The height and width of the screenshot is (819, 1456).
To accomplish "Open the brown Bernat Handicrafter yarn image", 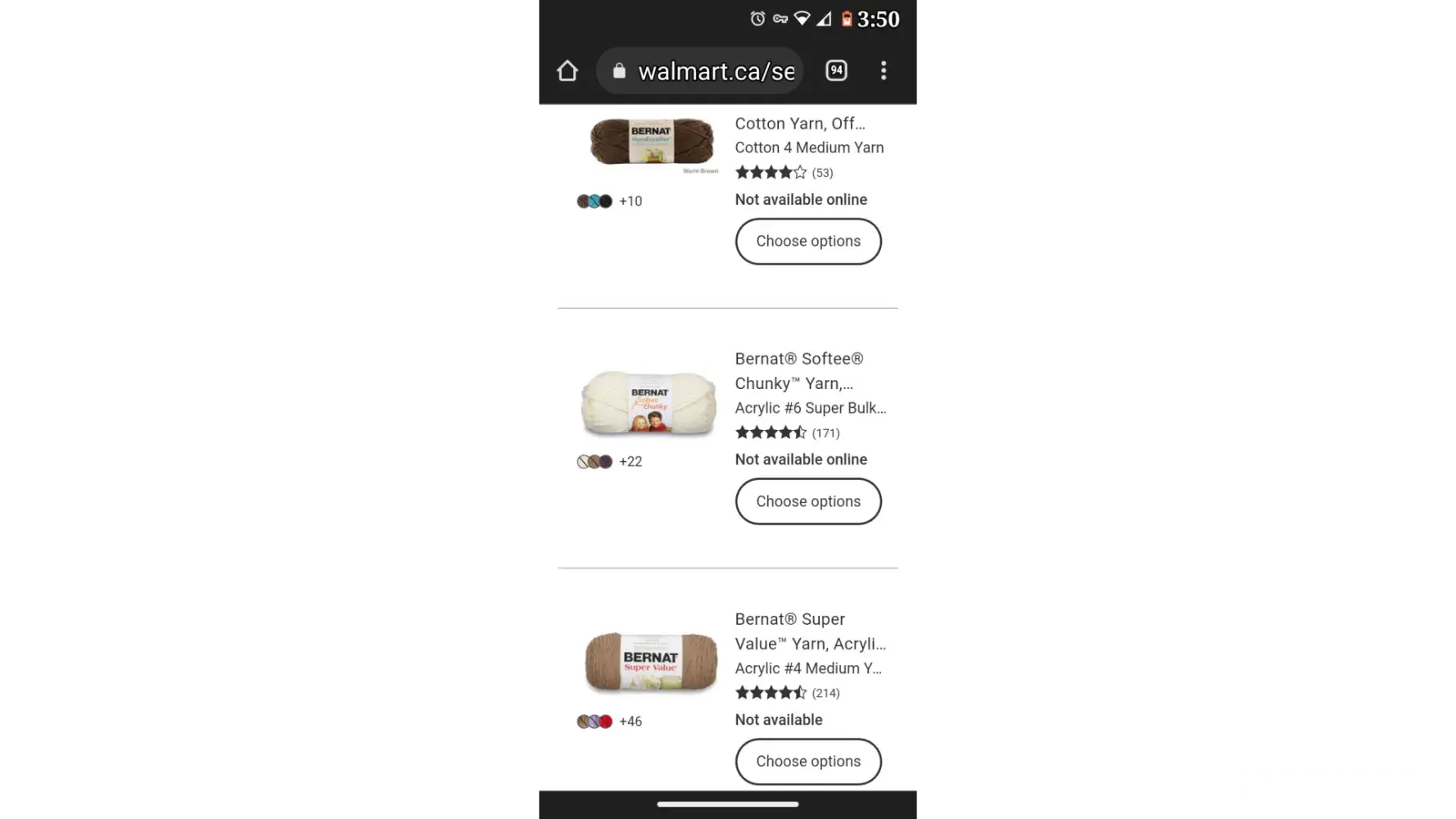I will pyautogui.click(x=652, y=143).
